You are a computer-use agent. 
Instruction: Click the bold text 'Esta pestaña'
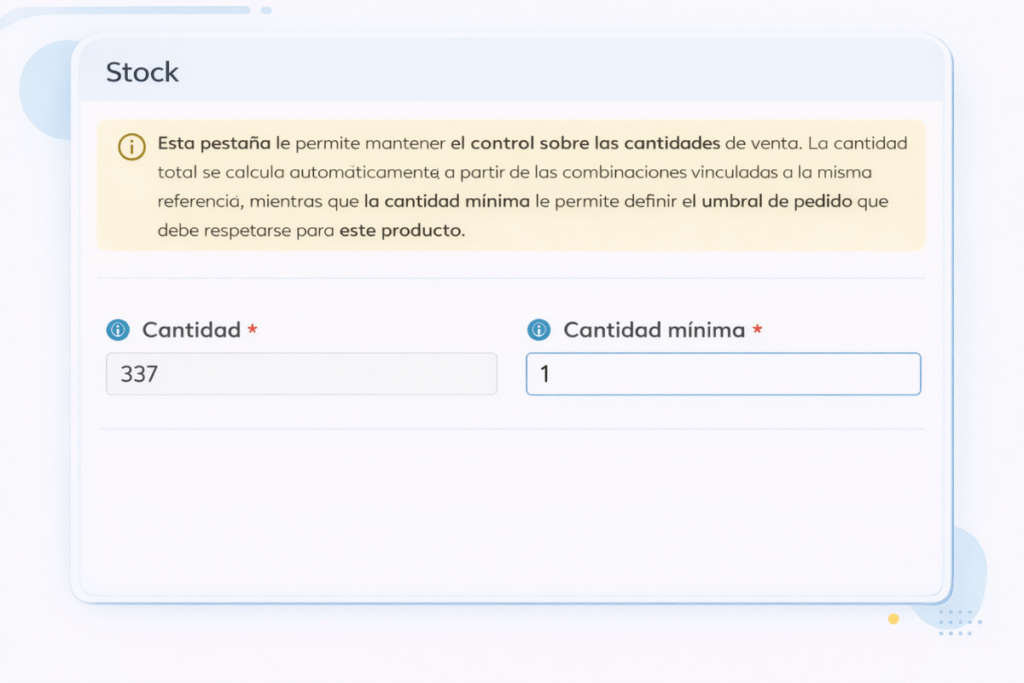tap(214, 144)
